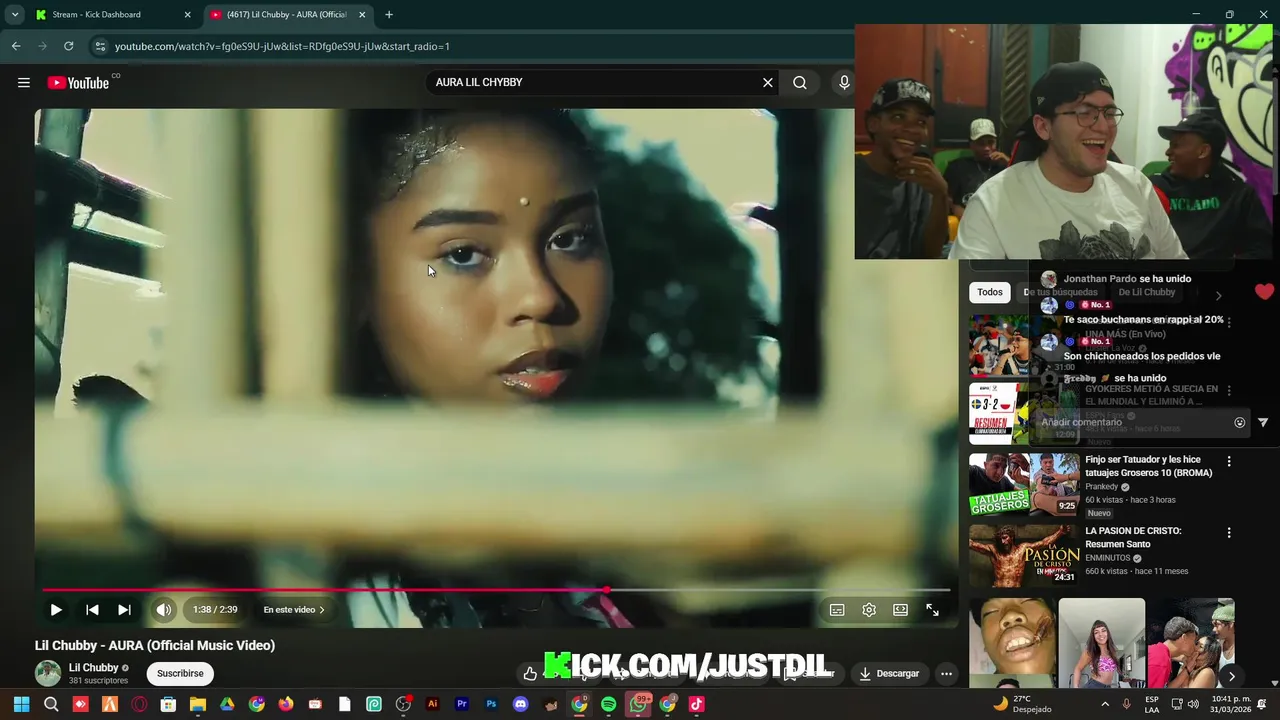The image size is (1280, 720).
Task: Toggle subtitles in the player
Action: pos(837,609)
